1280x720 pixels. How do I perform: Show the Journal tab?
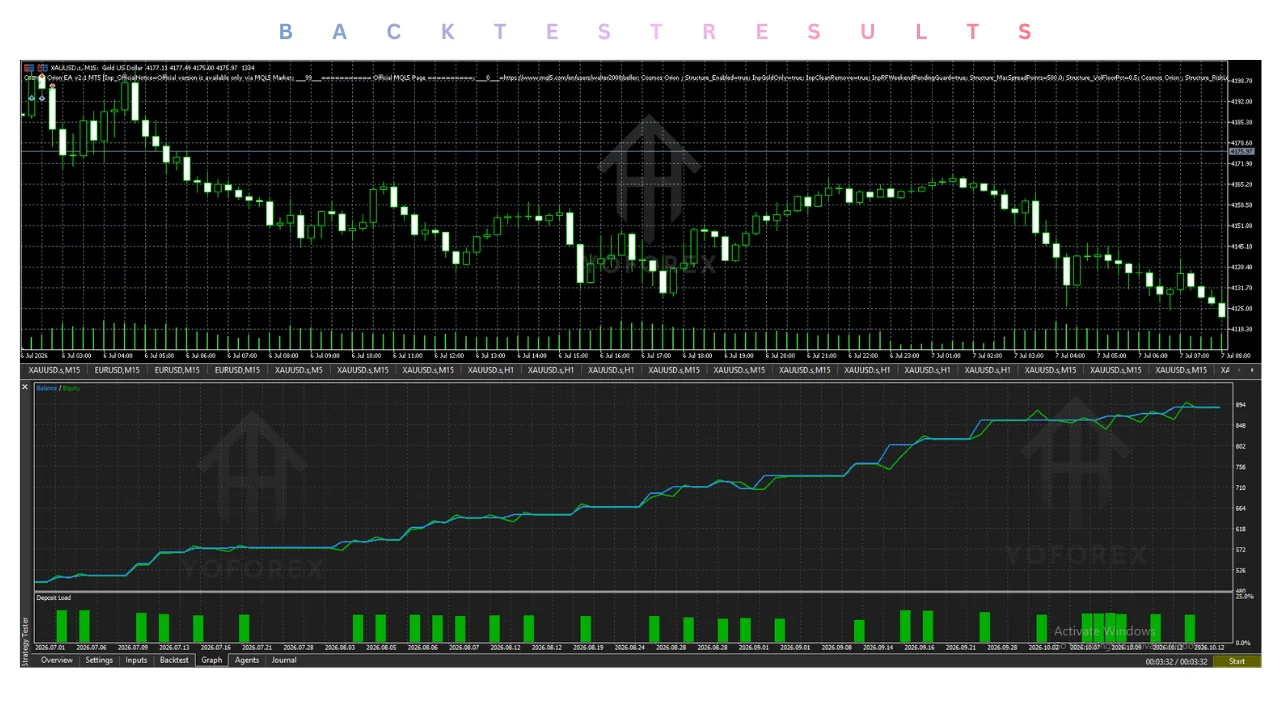(x=284, y=660)
